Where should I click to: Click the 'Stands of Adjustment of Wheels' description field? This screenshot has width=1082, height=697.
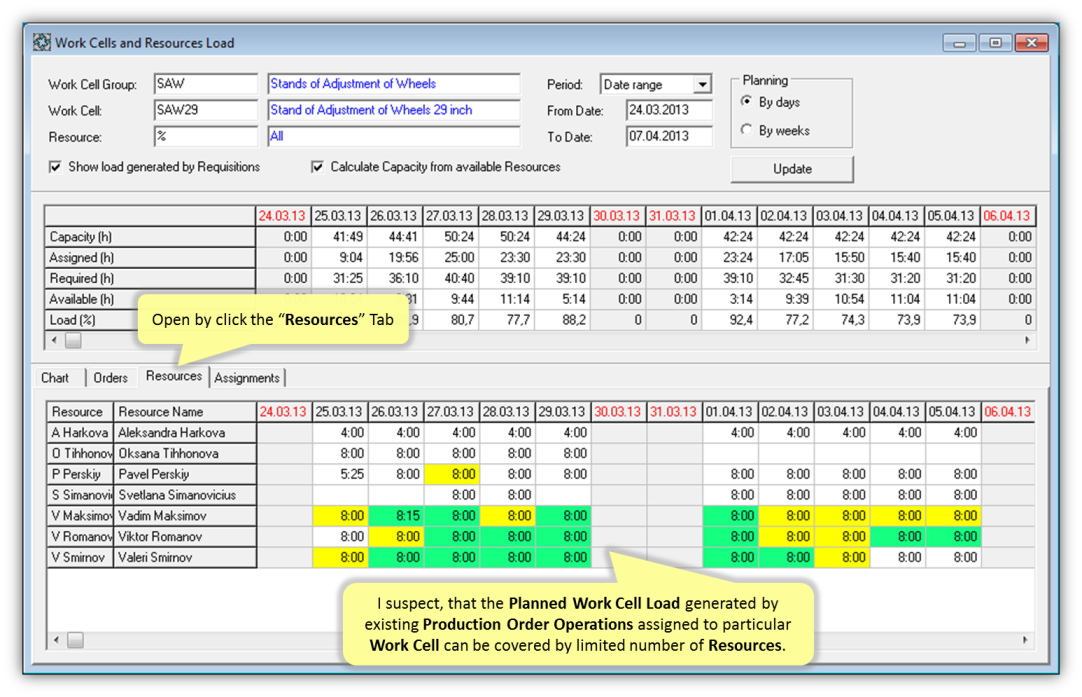394,84
